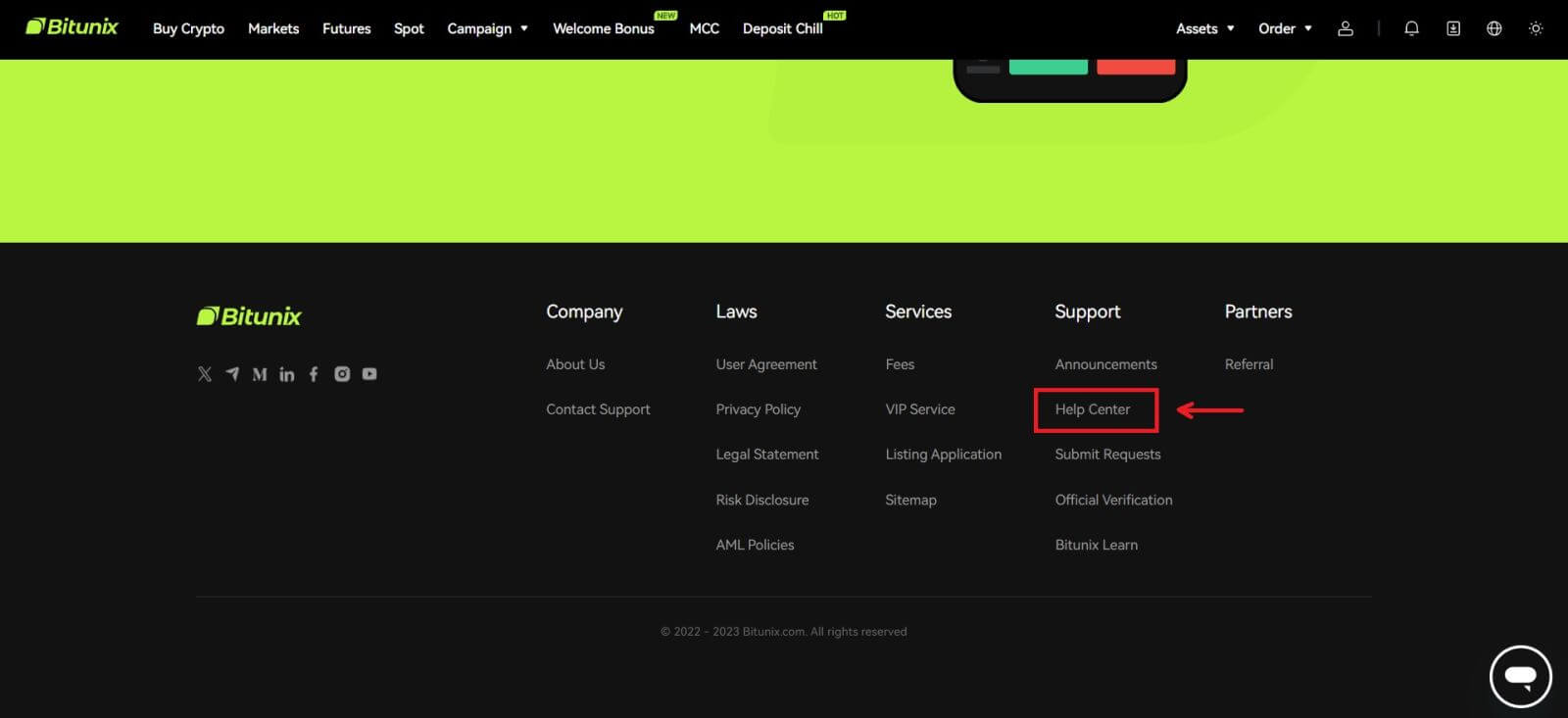Open Bitunix YouTube social icon
Screen dimensions: 1568x718
pyautogui.click(x=369, y=374)
